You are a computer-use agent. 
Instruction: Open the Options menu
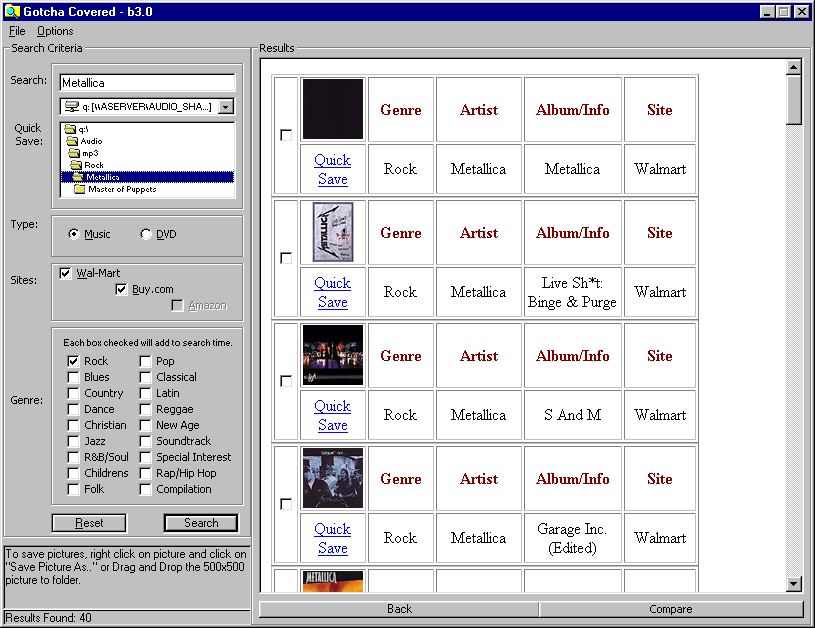[55, 31]
